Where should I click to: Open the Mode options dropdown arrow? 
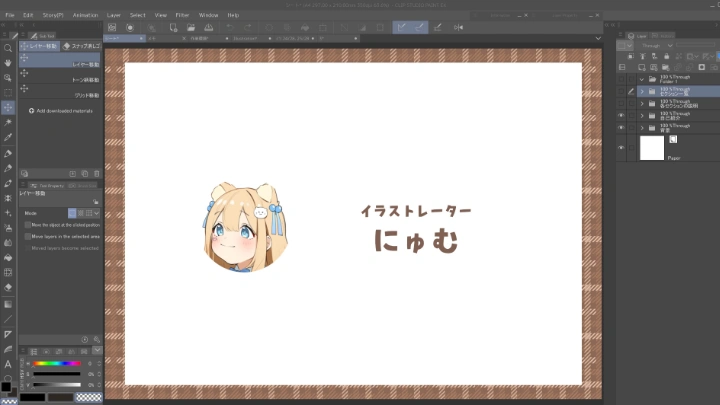pos(96,213)
